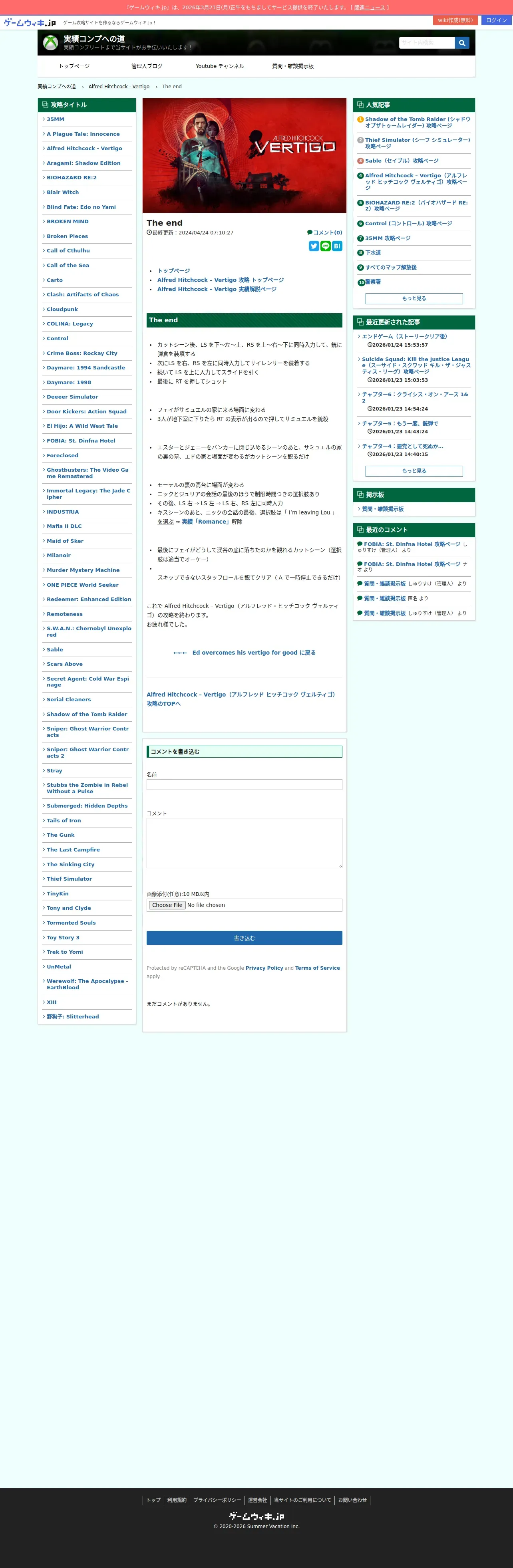Open XIII in the title list

click(52, 1002)
